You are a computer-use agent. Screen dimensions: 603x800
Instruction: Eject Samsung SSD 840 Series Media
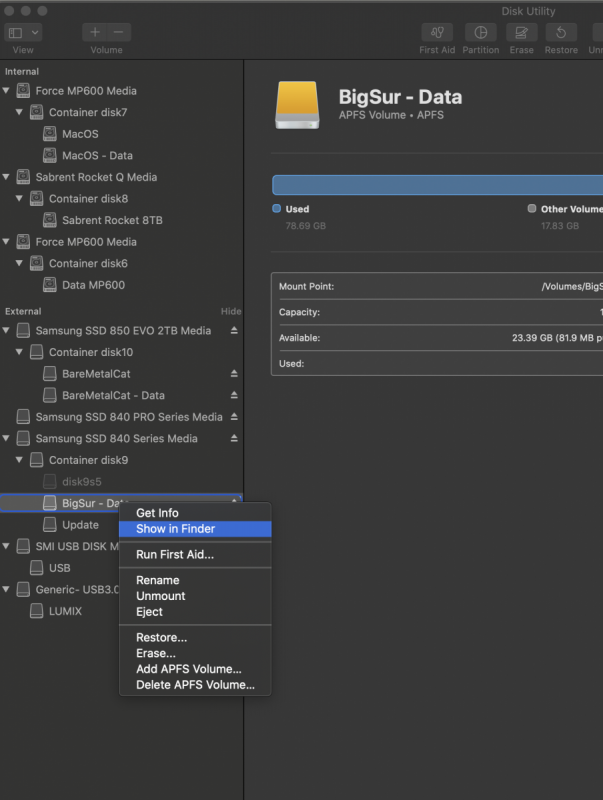click(234, 438)
